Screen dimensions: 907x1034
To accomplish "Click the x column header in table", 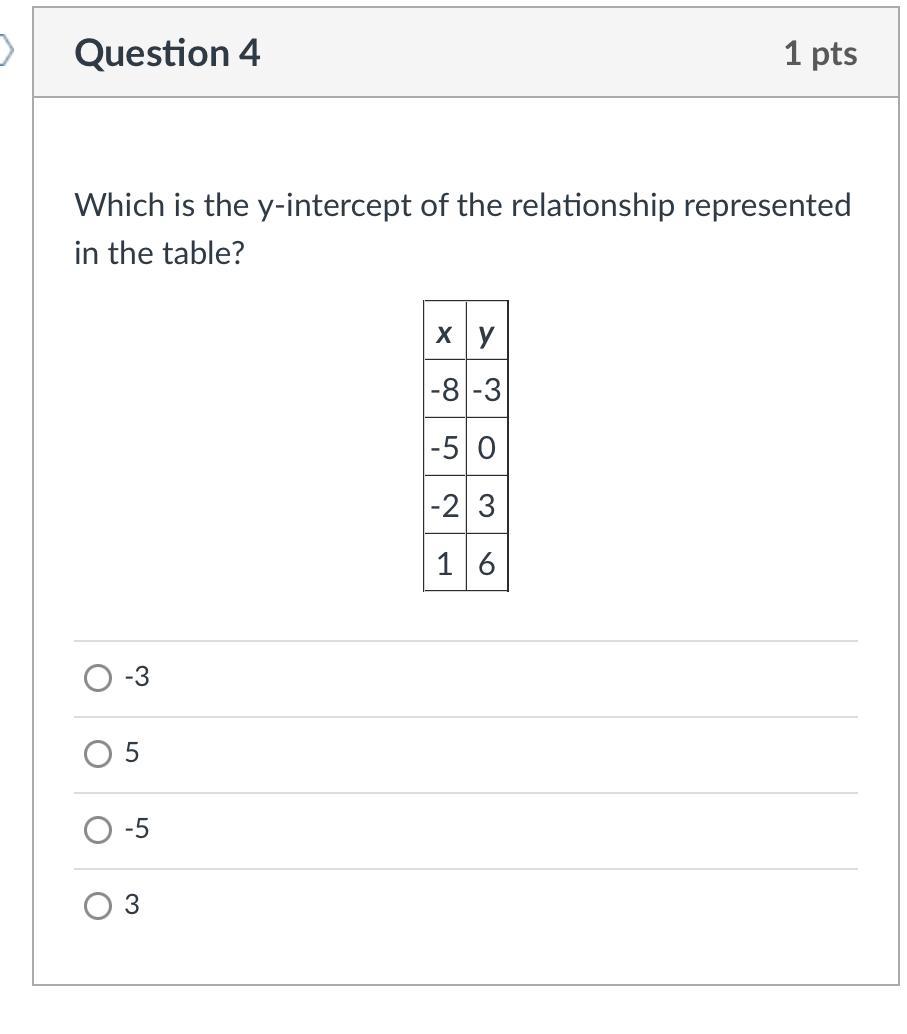I will coord(444,334).
